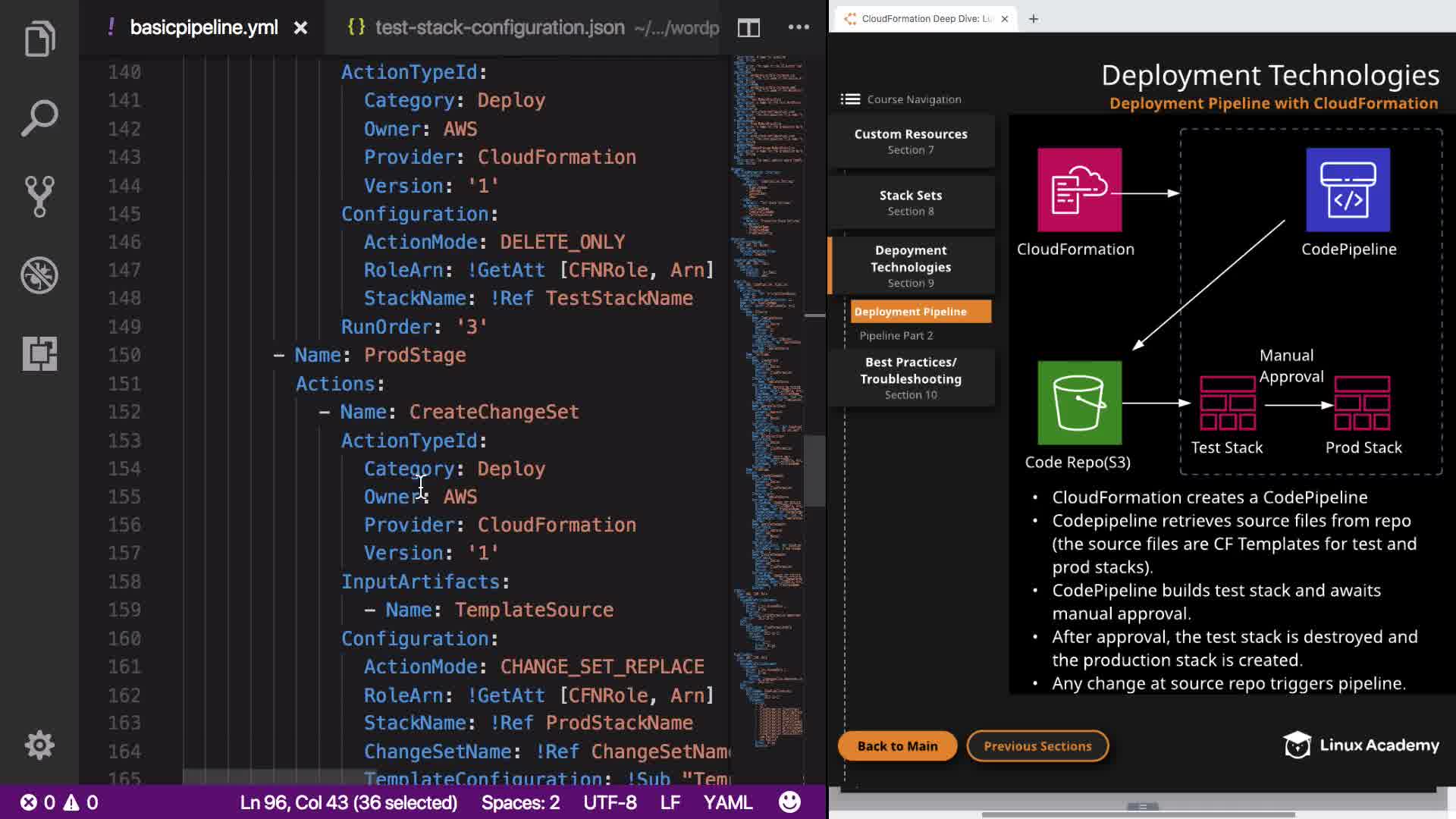Open the Debug panel icon
Image resolution: width=1456 pixels, height=819 pixels.
click(x=39, y=275)
